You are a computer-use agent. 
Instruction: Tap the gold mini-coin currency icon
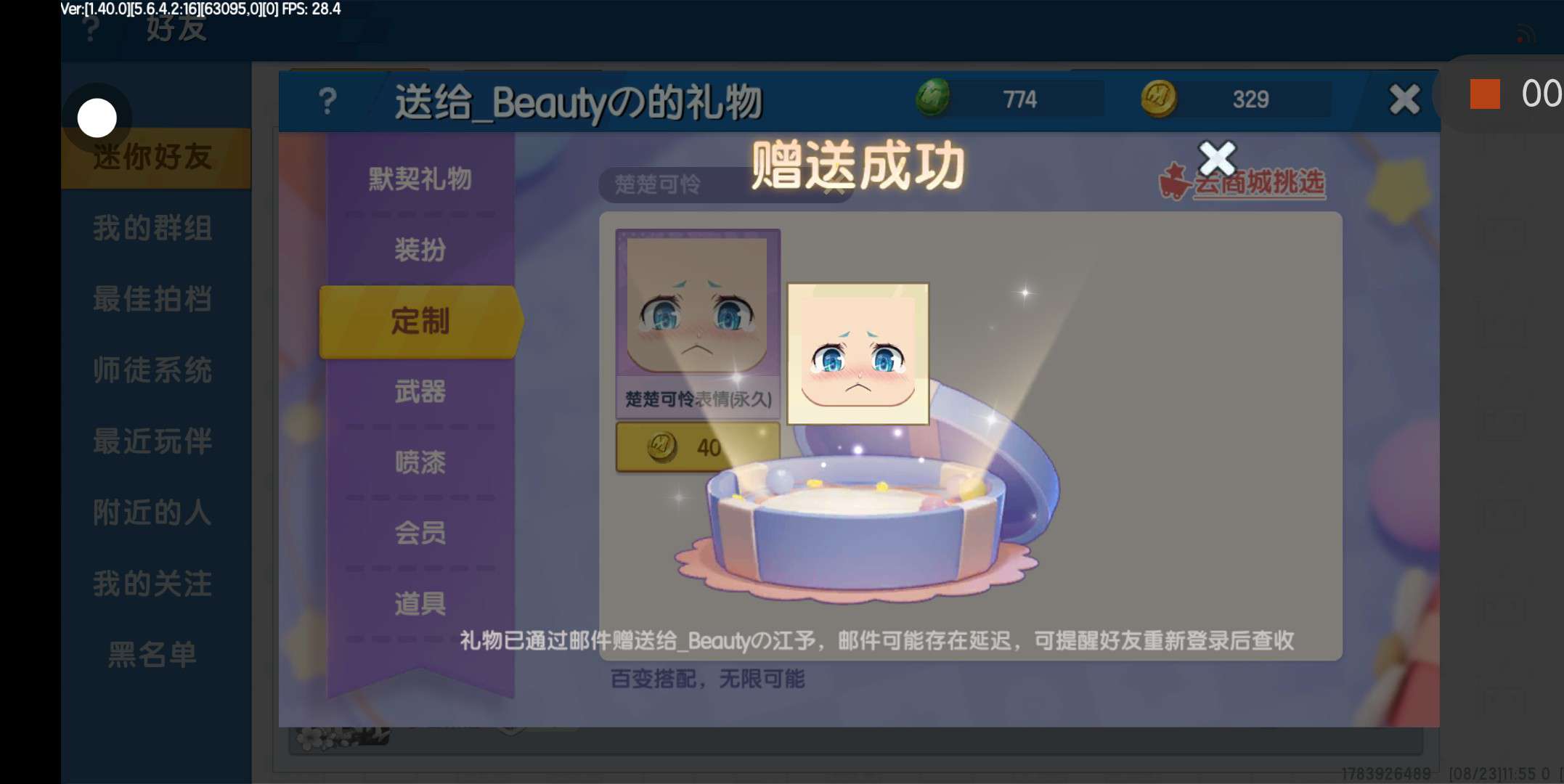[x=1159, y=98]
